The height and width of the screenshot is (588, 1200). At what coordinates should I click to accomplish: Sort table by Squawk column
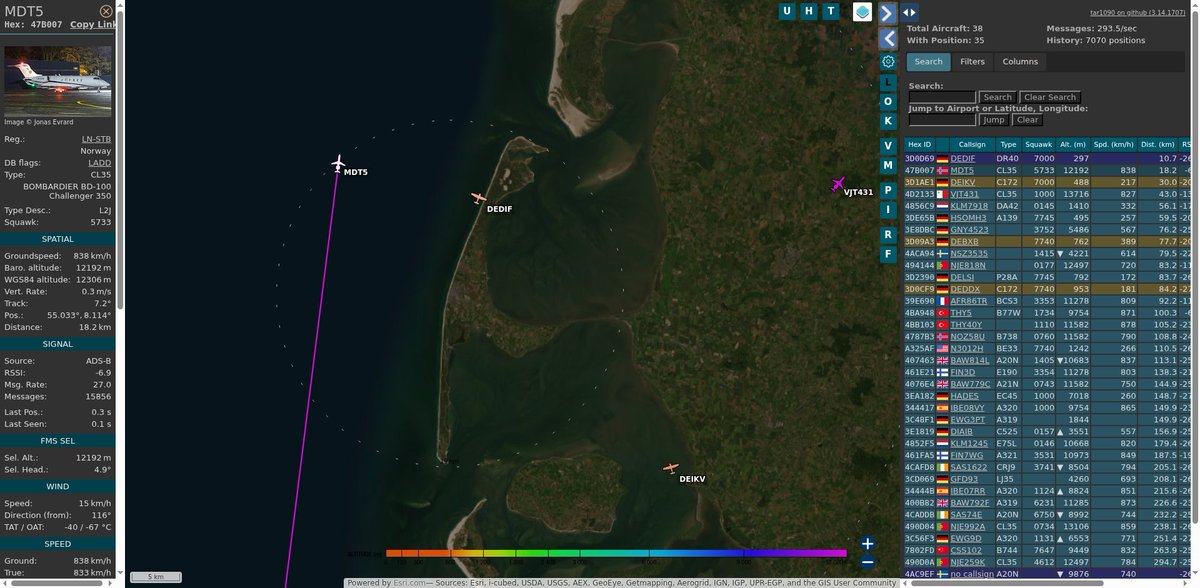click(x=1039, y=145)
